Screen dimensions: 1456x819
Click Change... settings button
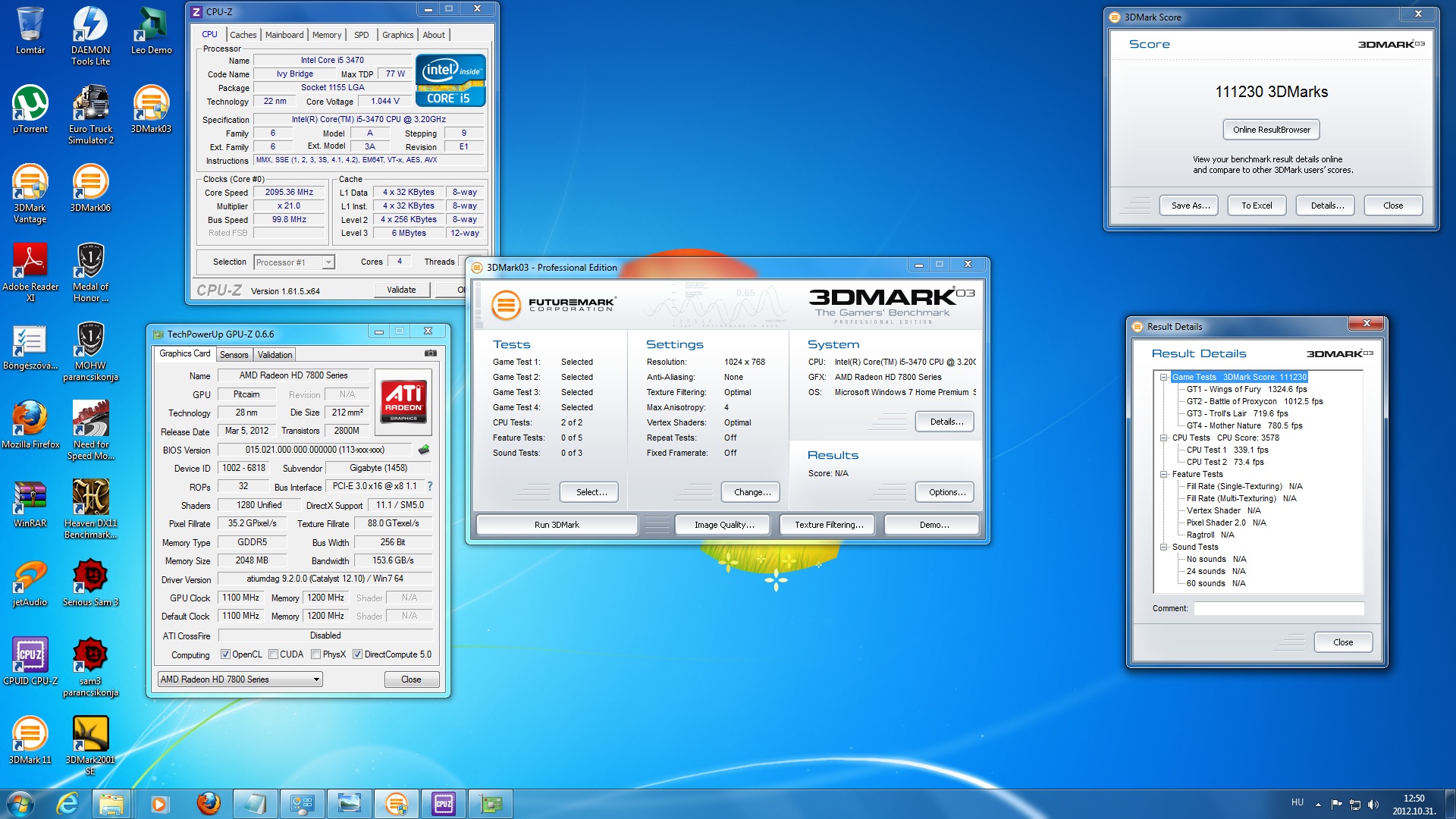click(x=751, y=492)
